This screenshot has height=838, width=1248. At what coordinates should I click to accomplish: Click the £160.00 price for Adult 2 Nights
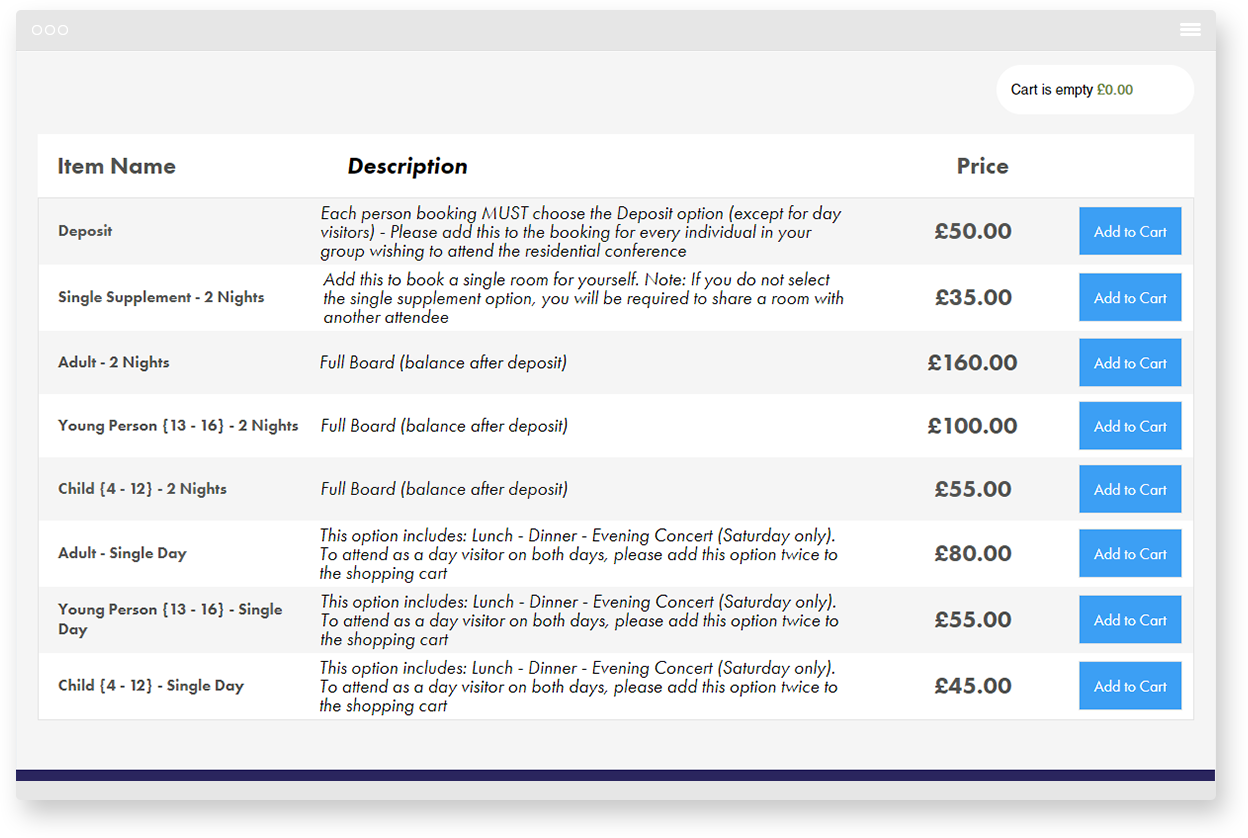point(972,363)
